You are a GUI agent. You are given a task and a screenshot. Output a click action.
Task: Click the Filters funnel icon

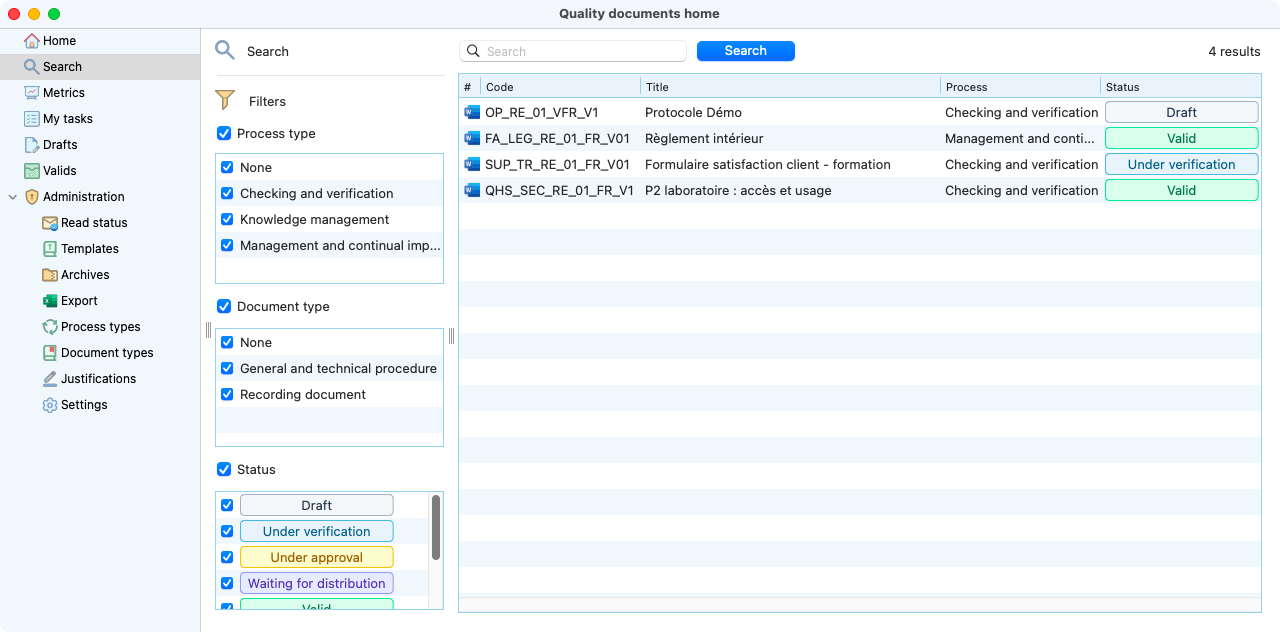[x=225, y=100]
